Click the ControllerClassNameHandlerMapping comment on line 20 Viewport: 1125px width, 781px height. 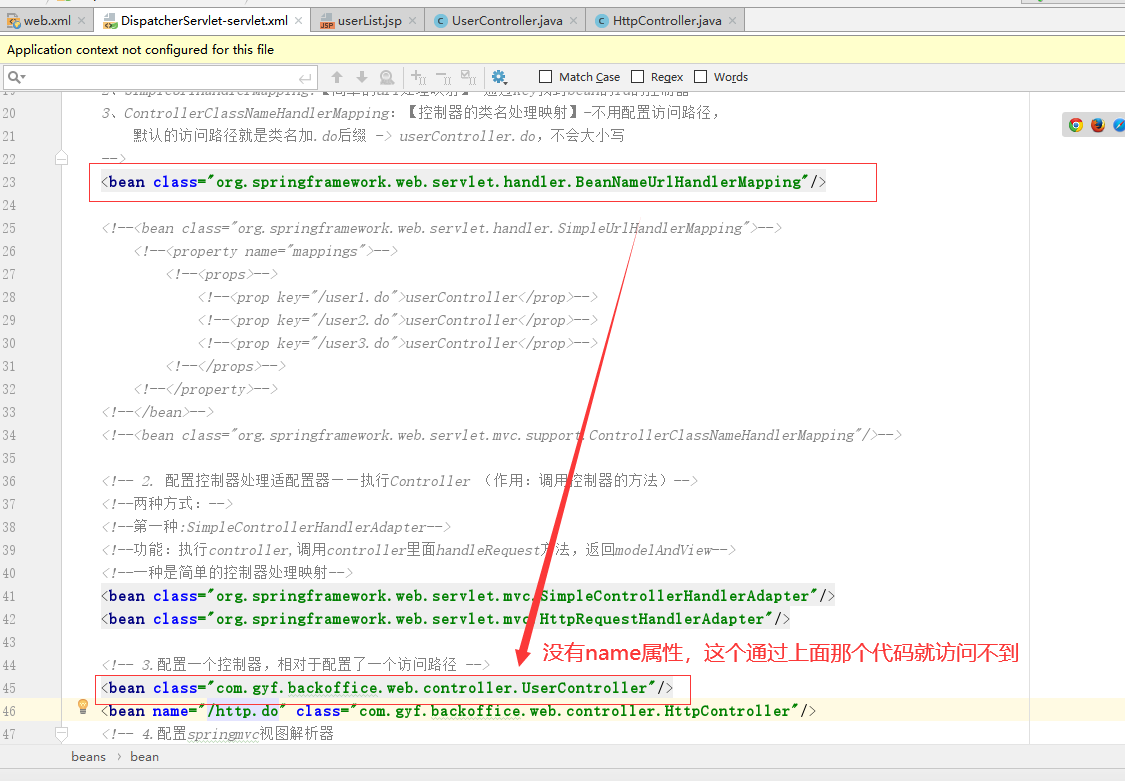click(410, 113)
